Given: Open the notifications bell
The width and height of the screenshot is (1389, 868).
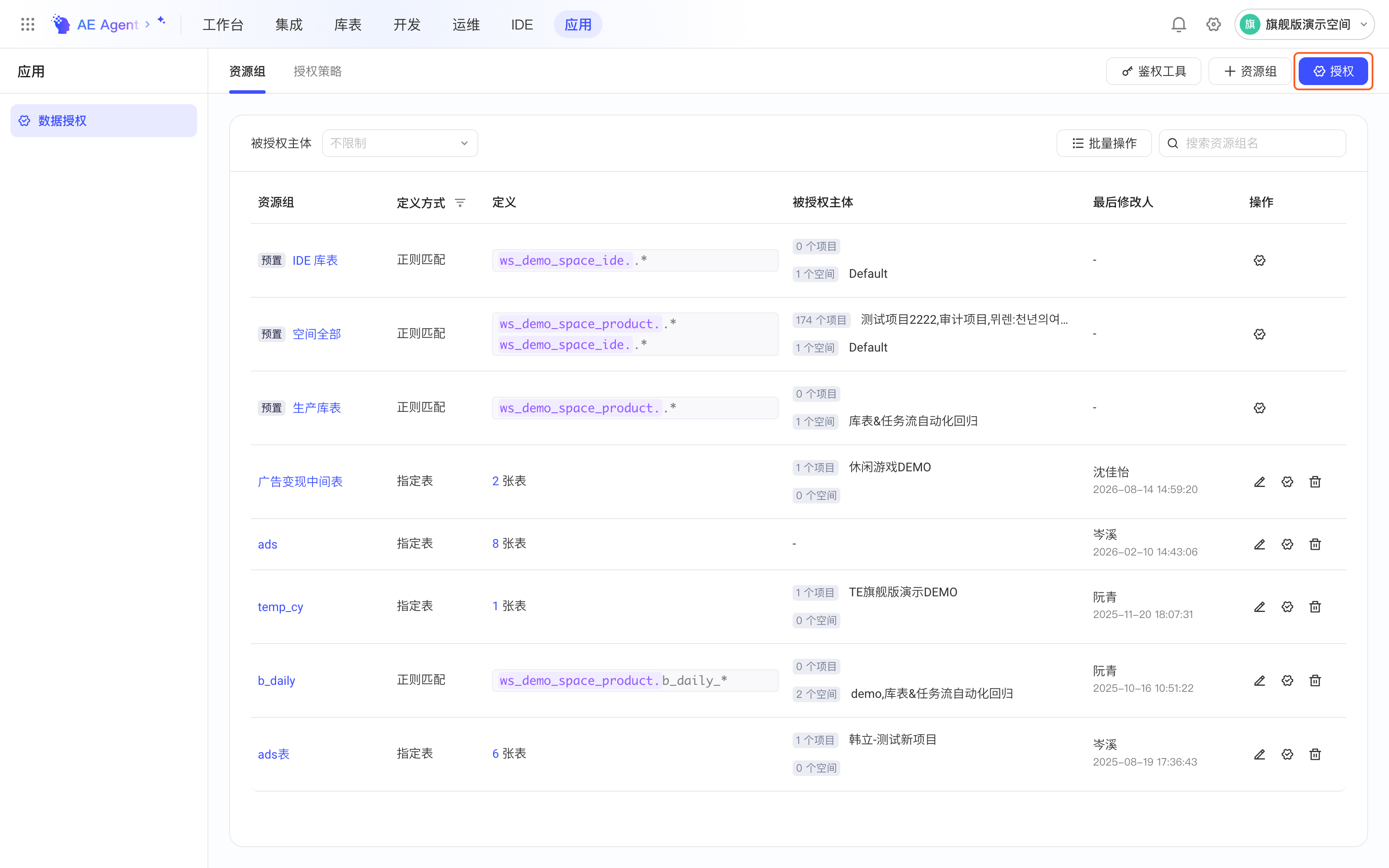Looking at the screenshot, I should pyautogui.click(x=1179, y=24).
